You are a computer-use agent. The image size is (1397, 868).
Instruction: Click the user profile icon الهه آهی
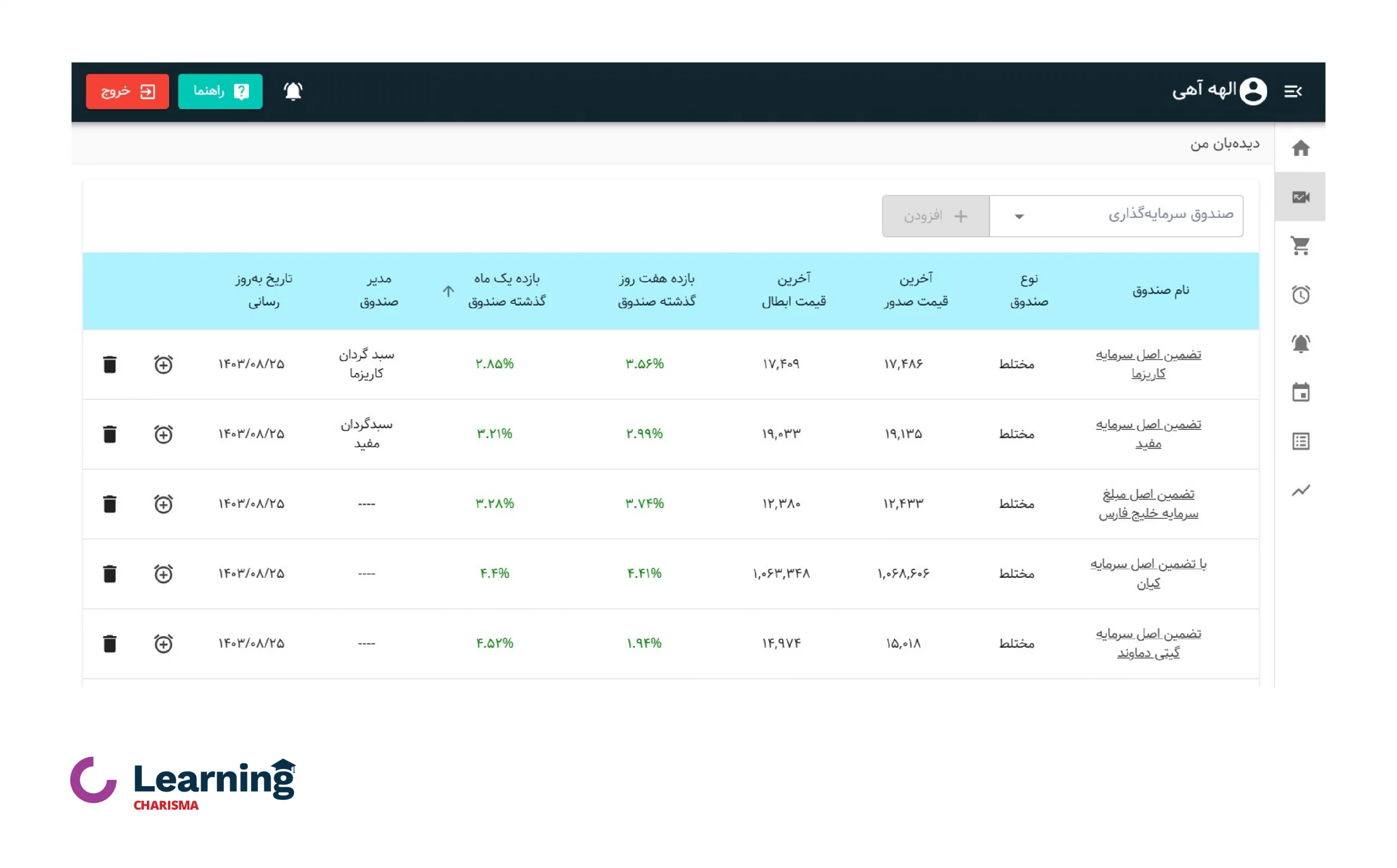1248,90
